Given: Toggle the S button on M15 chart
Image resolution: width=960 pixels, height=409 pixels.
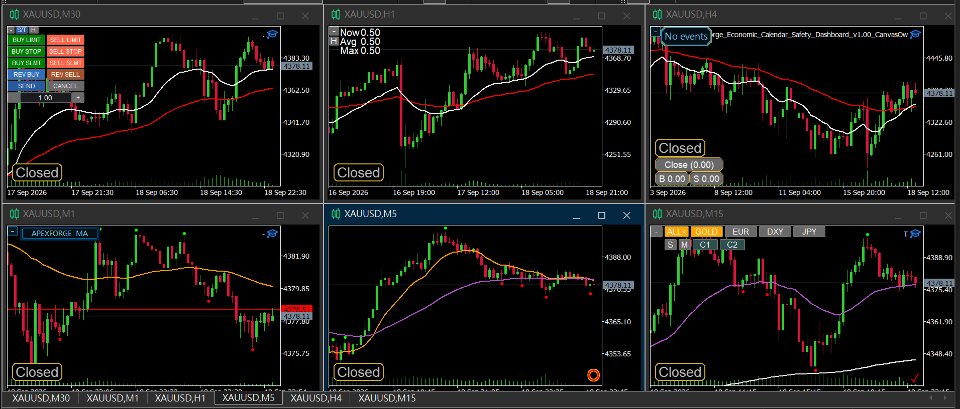Looking at the screenshot, I should click(671, 244).
